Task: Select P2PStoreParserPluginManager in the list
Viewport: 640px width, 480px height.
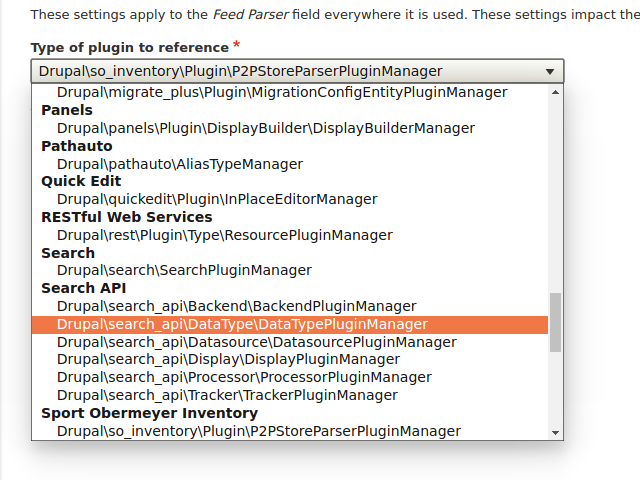Action: (x=259, y=431)
